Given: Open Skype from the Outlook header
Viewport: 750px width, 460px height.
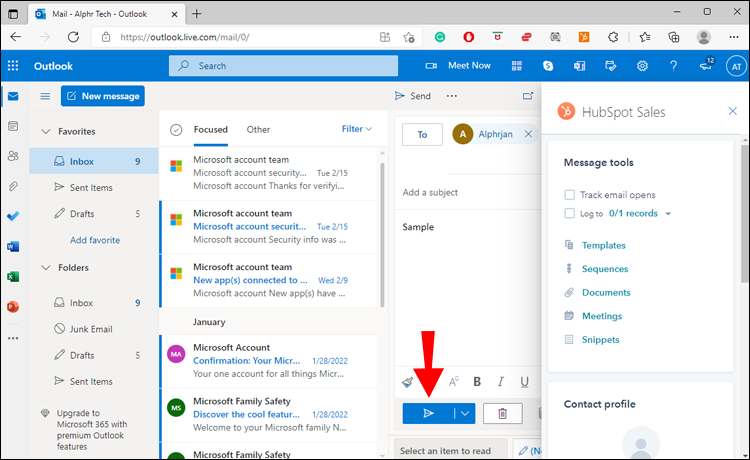Looking at the screenshot, I should 548,66.
